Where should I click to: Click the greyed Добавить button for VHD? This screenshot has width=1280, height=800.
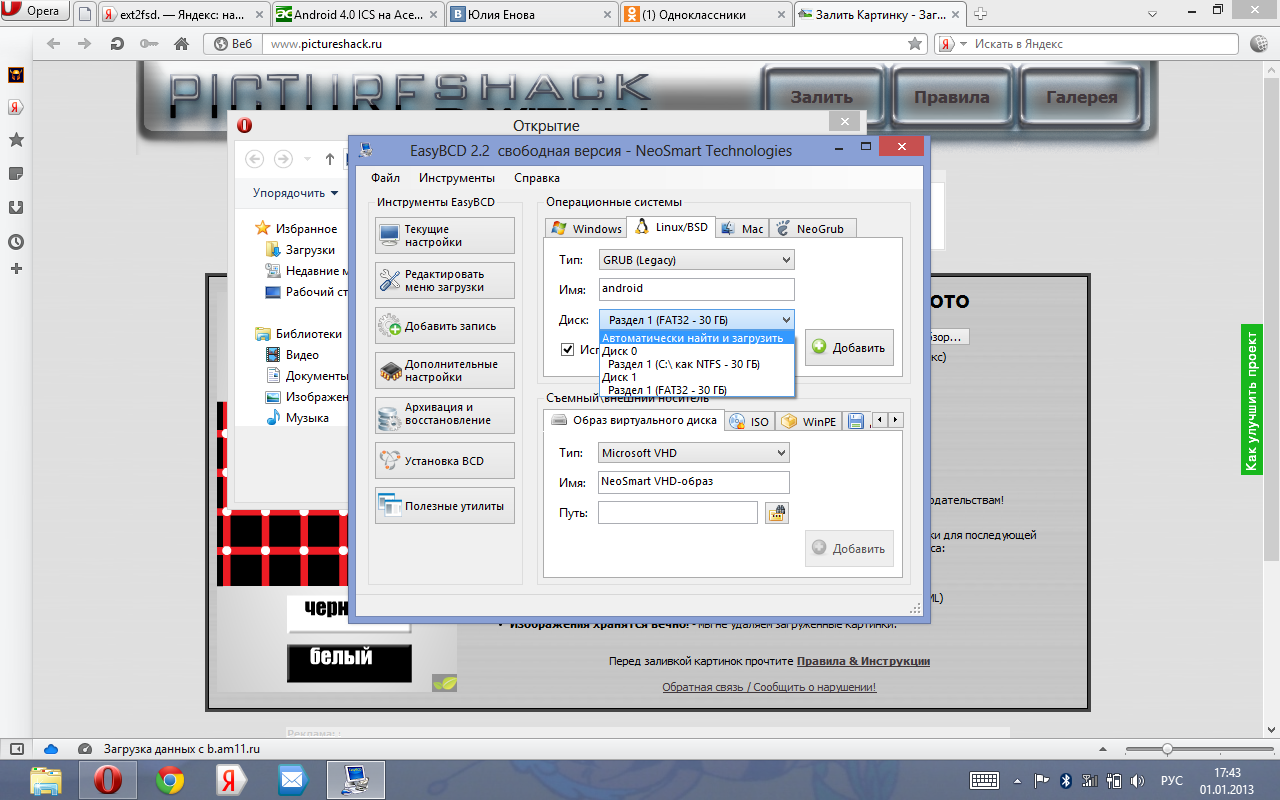click(849, 548)
